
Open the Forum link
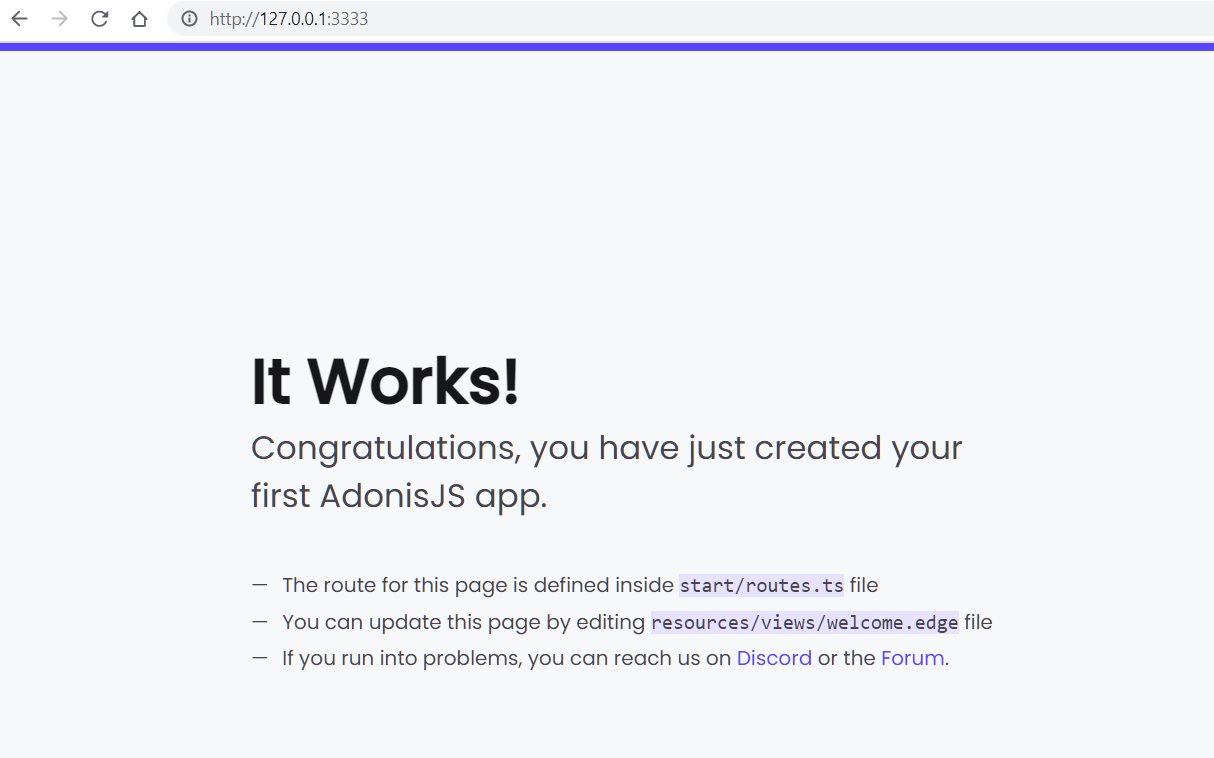pos(912,658)
